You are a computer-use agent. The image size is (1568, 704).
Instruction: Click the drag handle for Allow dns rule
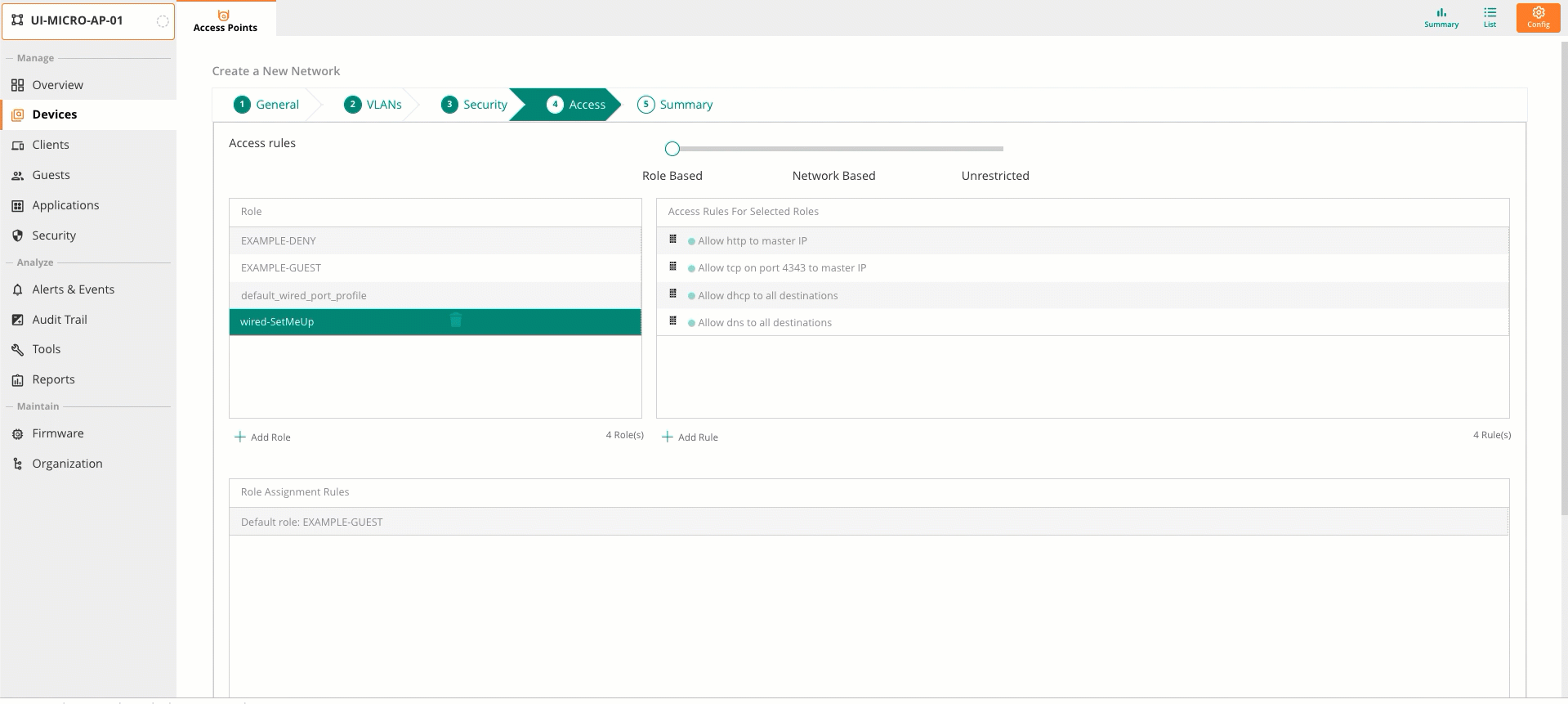click(x=672, y=321)
